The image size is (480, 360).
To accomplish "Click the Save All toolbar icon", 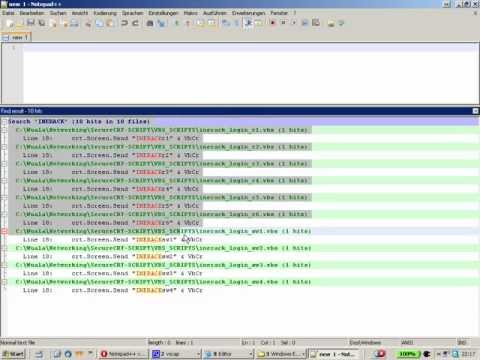I will 42,23.
